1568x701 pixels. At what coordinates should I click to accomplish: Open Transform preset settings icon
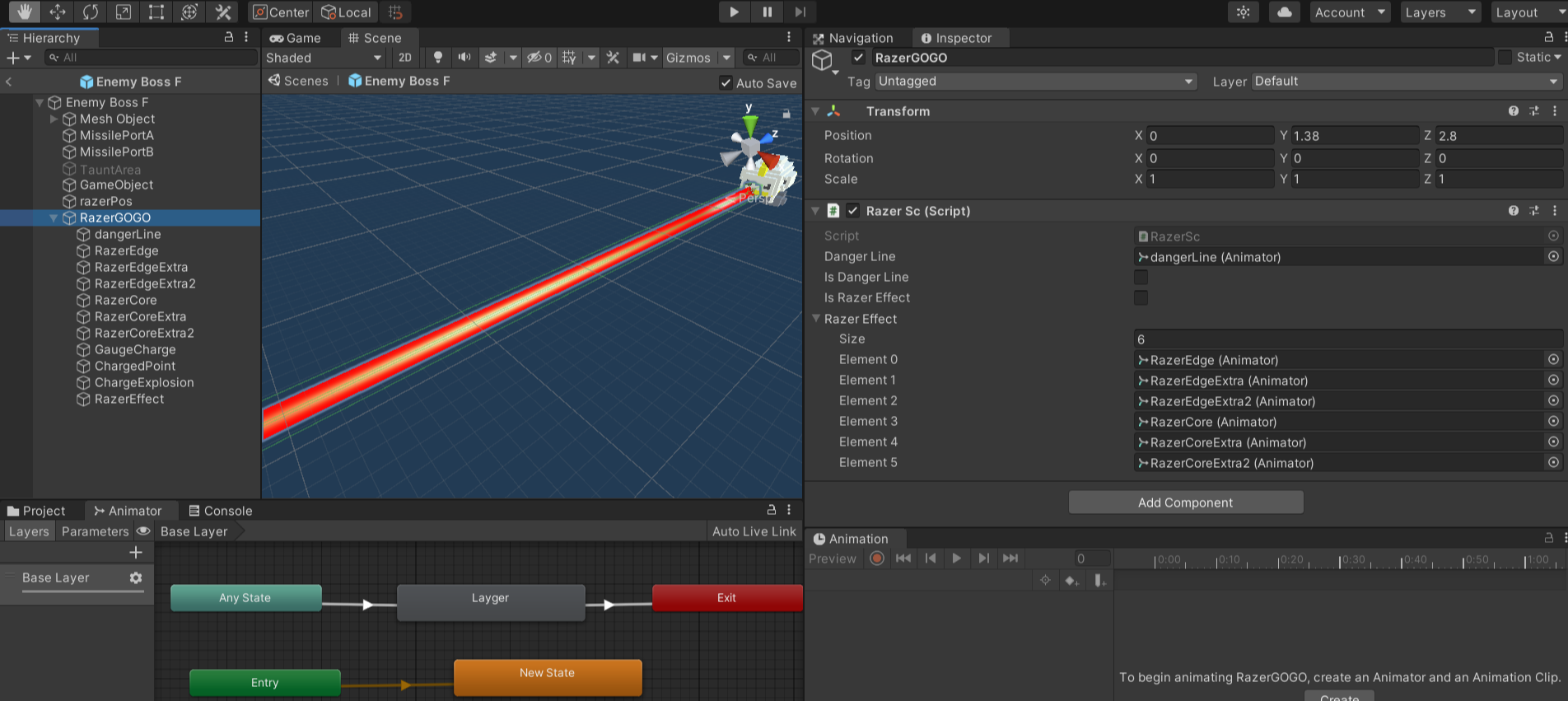tap(1534, 110)
